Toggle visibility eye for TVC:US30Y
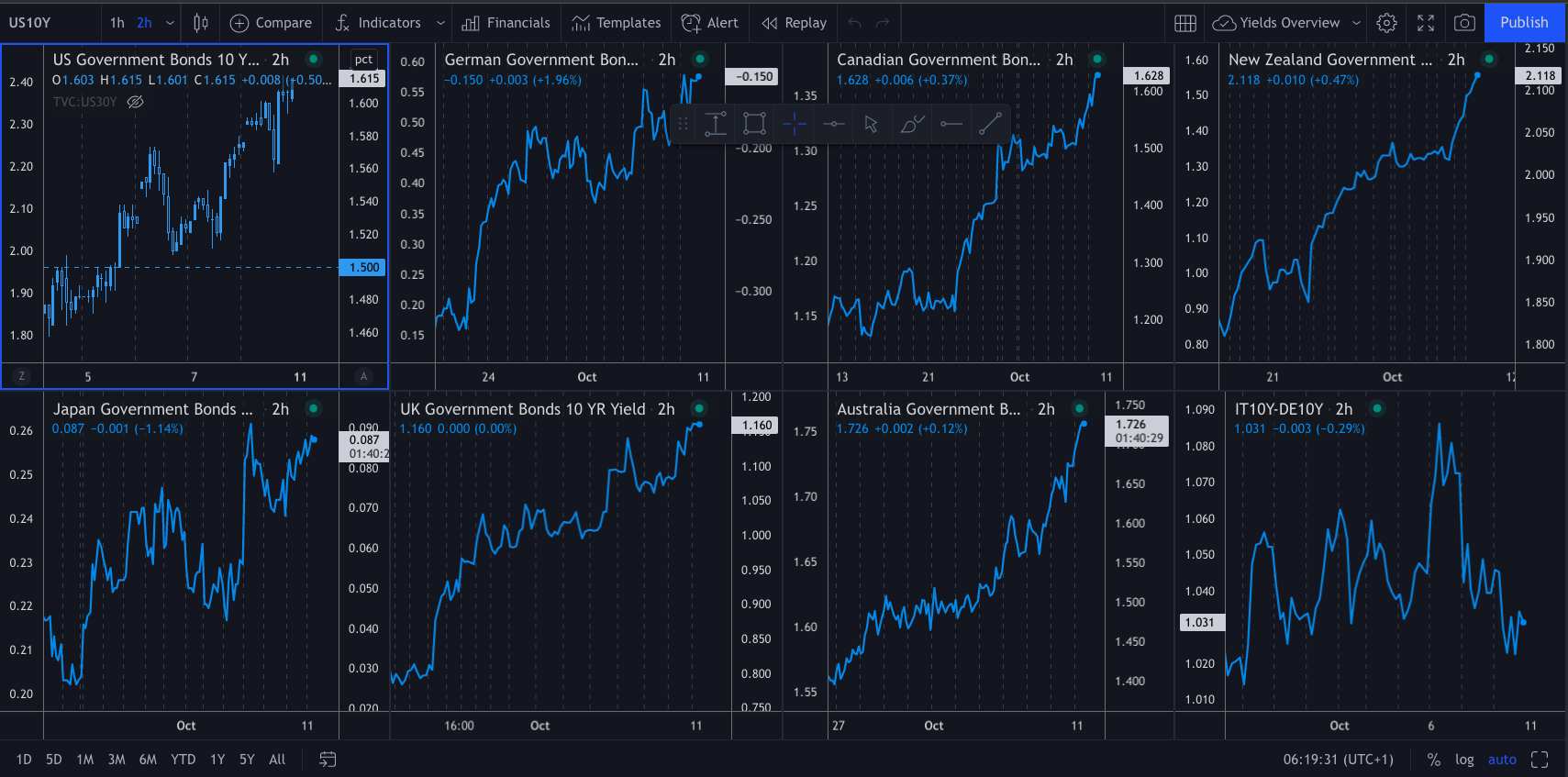 (x=135, y=102)
